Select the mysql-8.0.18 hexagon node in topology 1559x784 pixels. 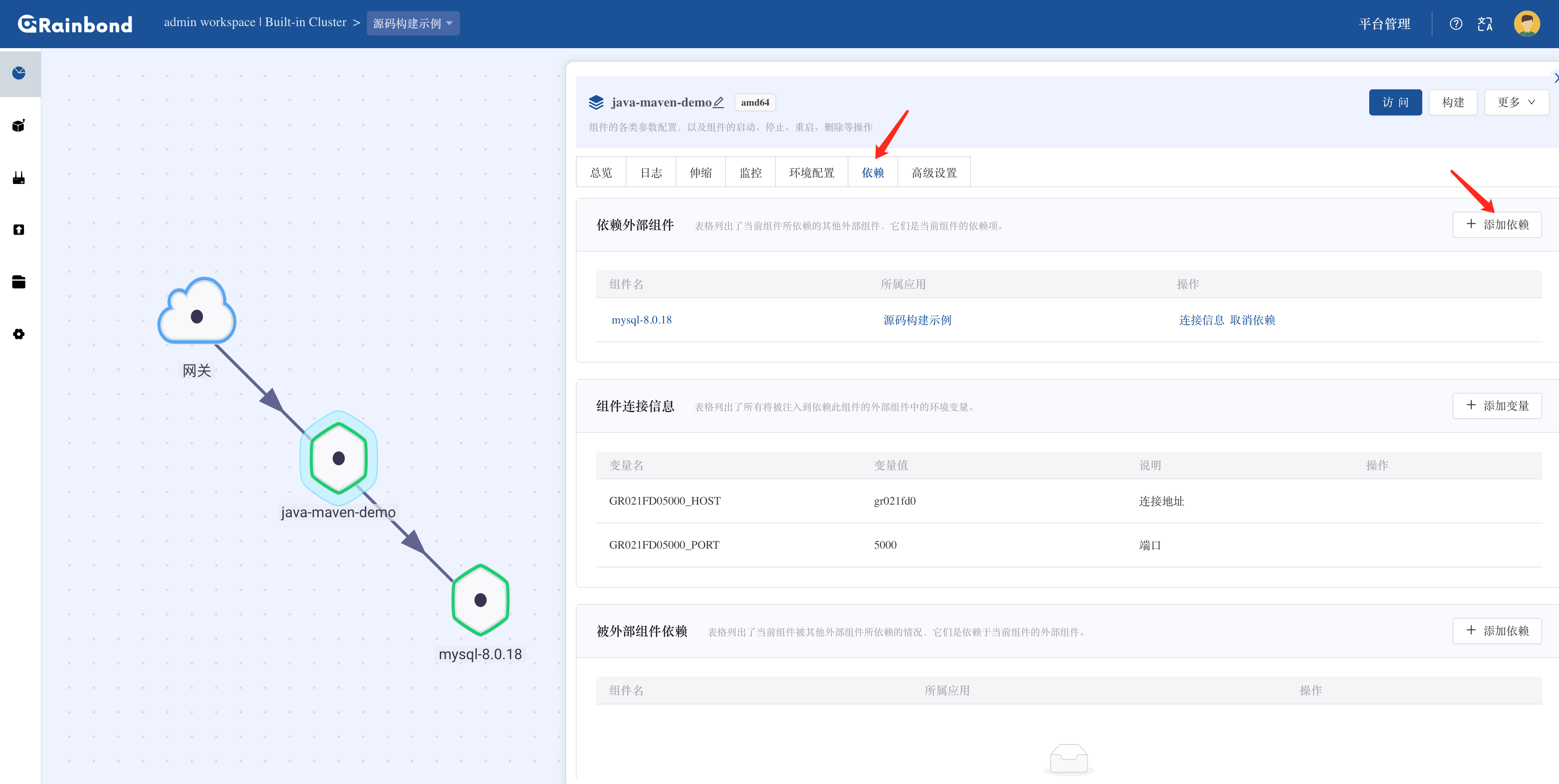pyautogui.click(x=480, y=600)
